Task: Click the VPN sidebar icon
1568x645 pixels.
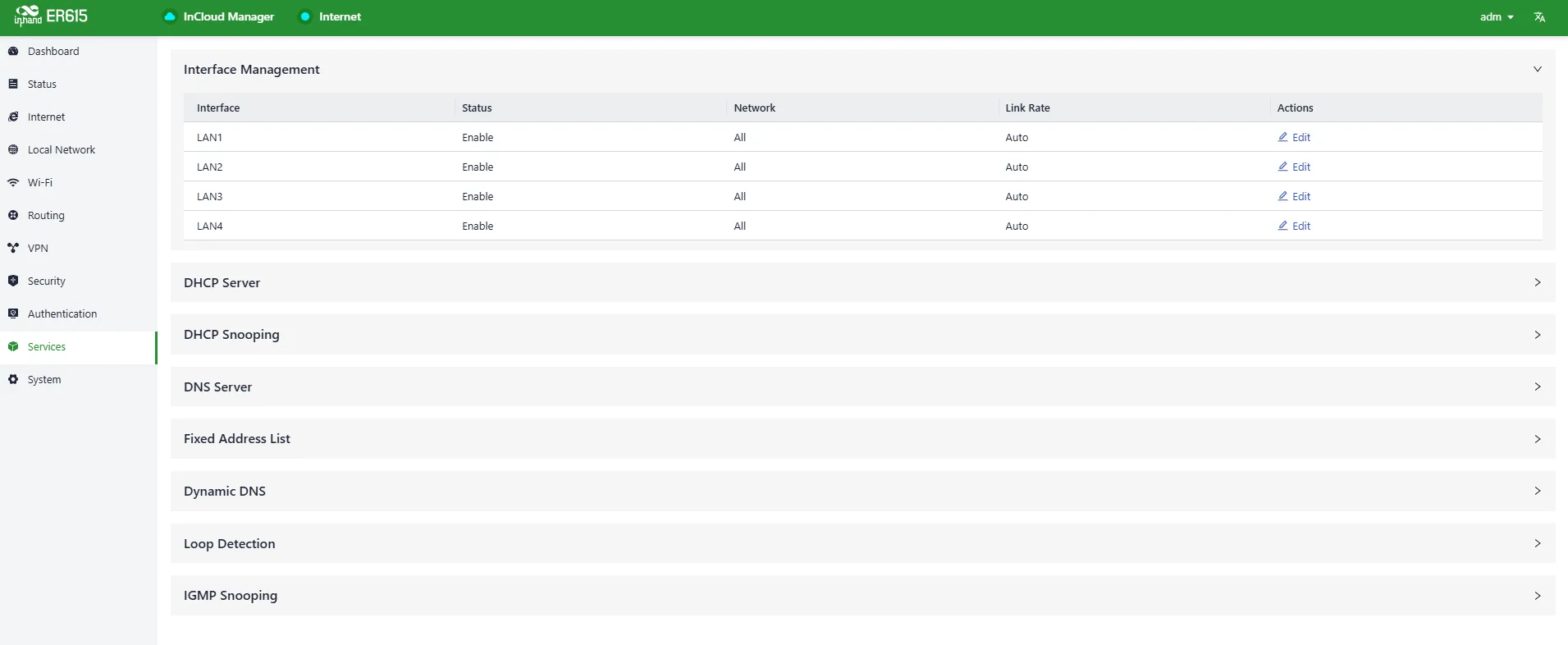Action: (x=13, y=248)
